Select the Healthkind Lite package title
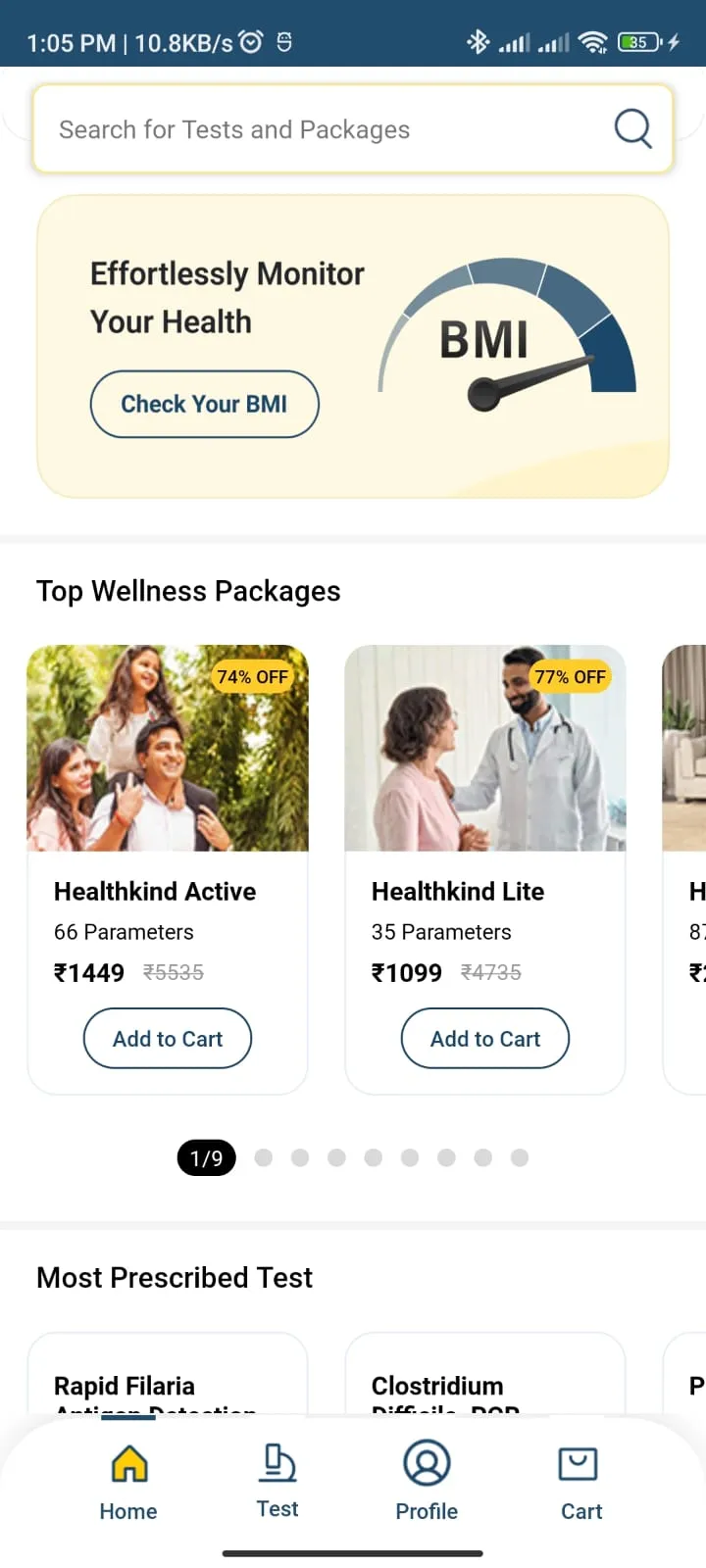 coord(458,891)
